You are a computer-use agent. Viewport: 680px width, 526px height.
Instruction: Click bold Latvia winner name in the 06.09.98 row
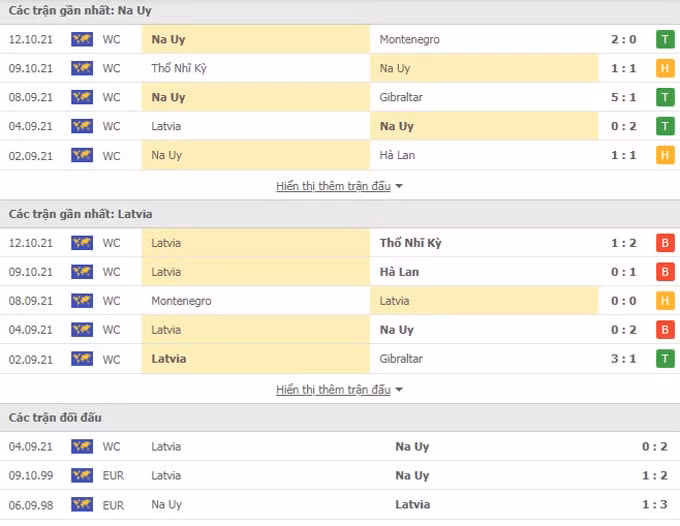point(412,505)
